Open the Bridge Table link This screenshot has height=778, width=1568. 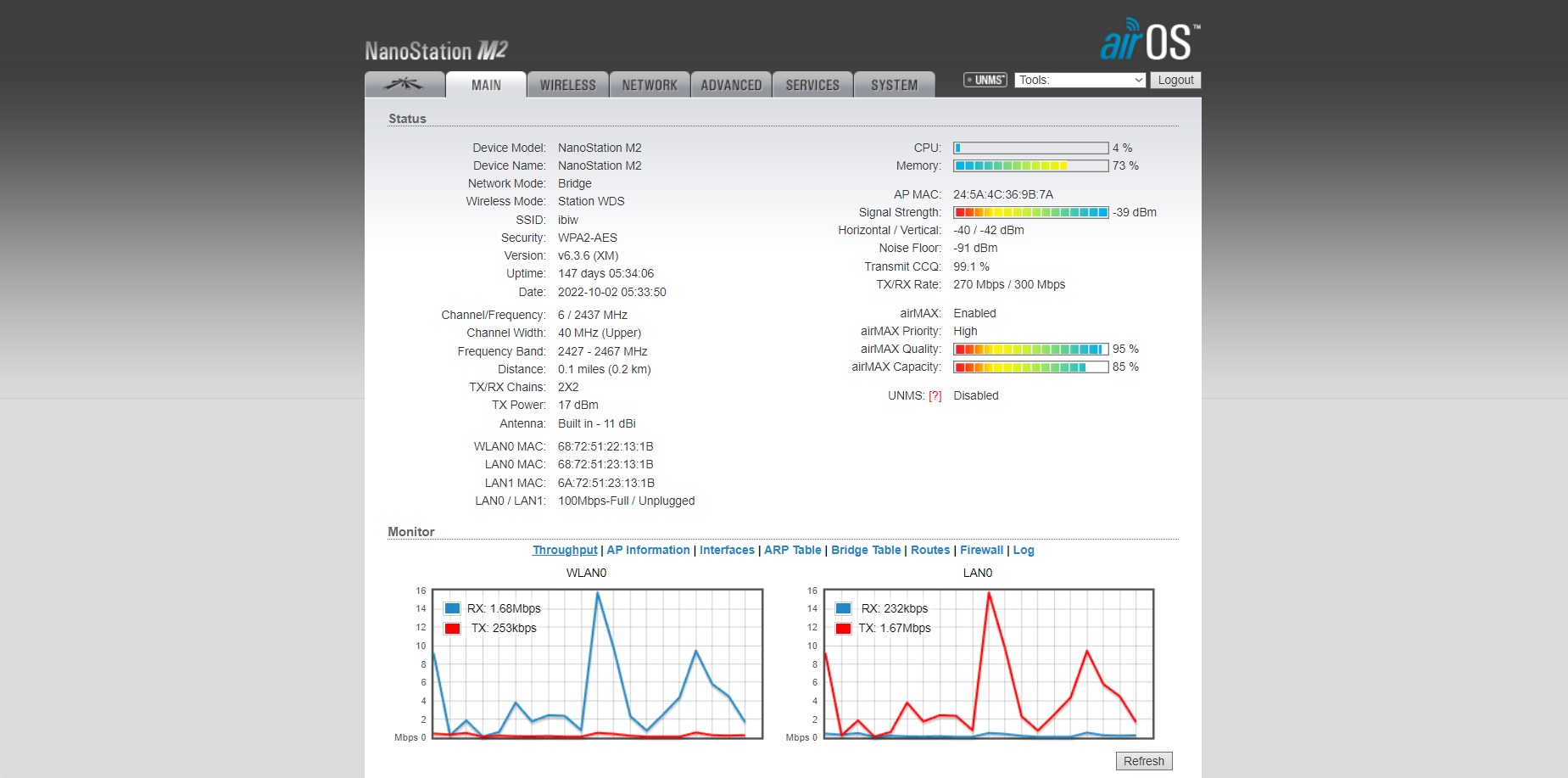click(866, 550)
